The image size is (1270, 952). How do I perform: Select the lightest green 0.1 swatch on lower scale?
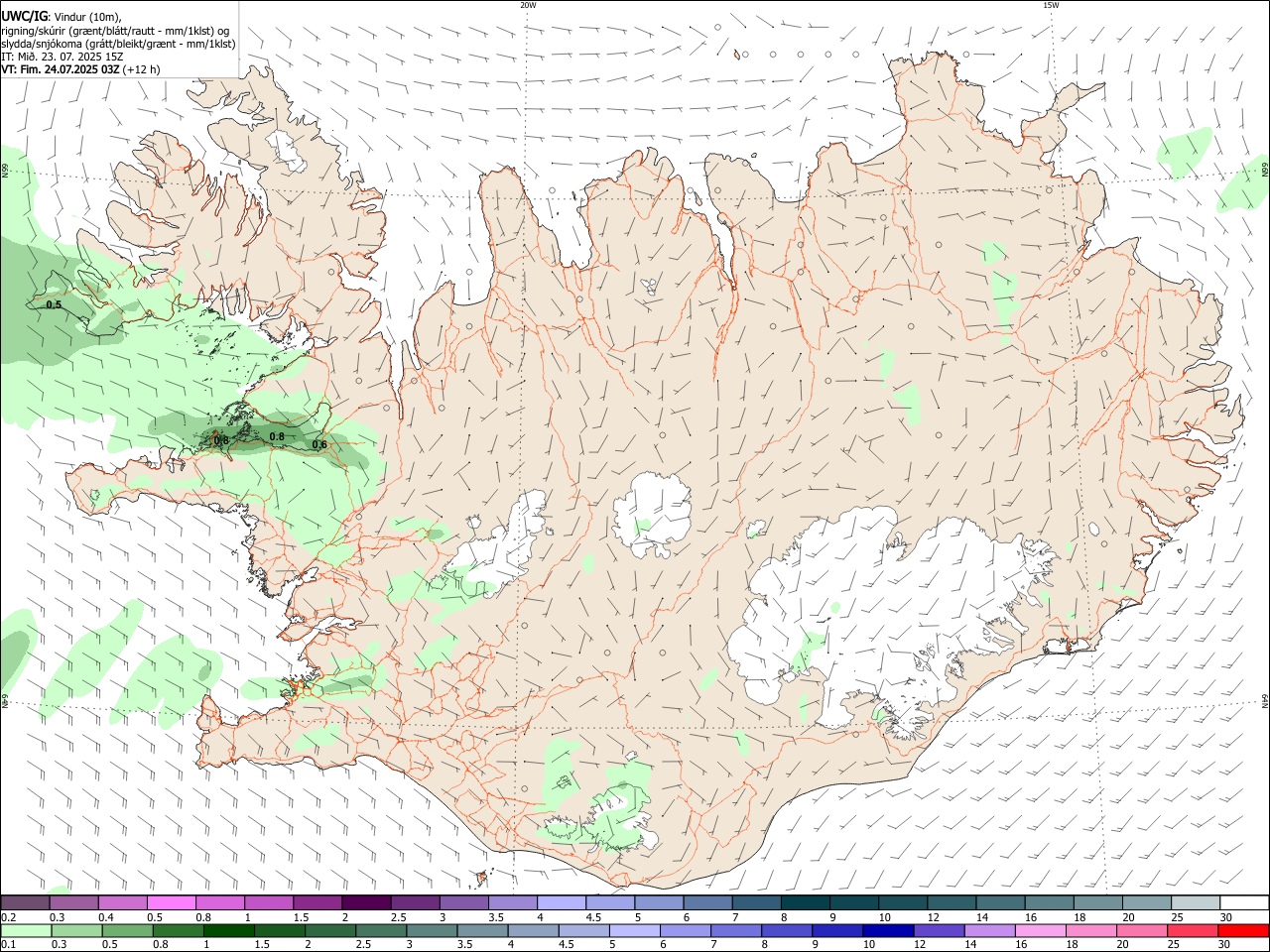point(25,930)
